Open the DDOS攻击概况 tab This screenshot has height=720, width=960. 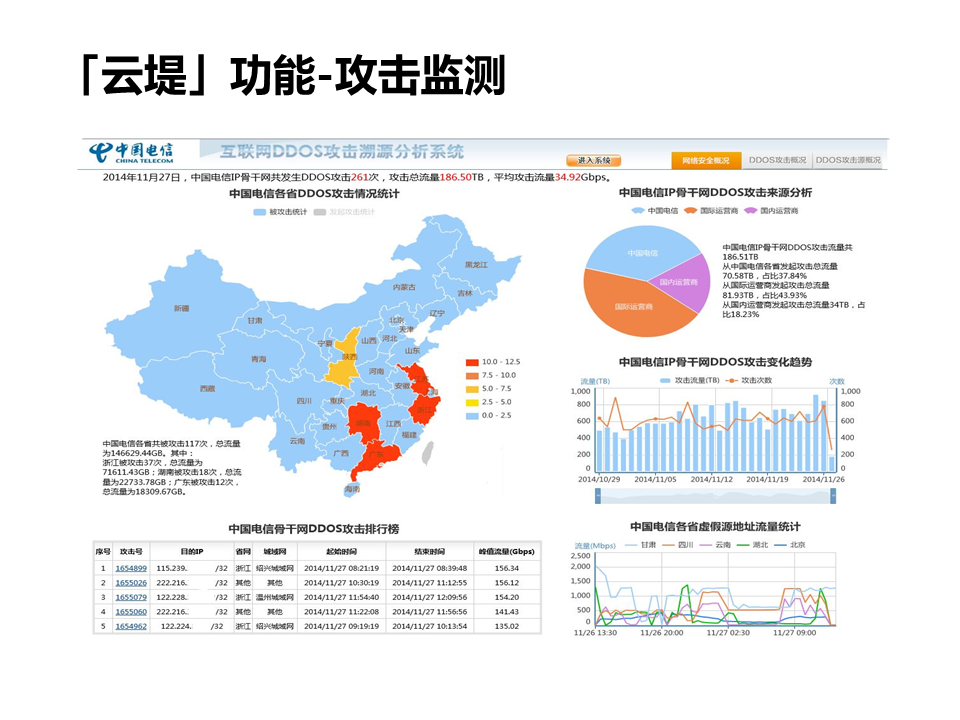tap(777, 160)
